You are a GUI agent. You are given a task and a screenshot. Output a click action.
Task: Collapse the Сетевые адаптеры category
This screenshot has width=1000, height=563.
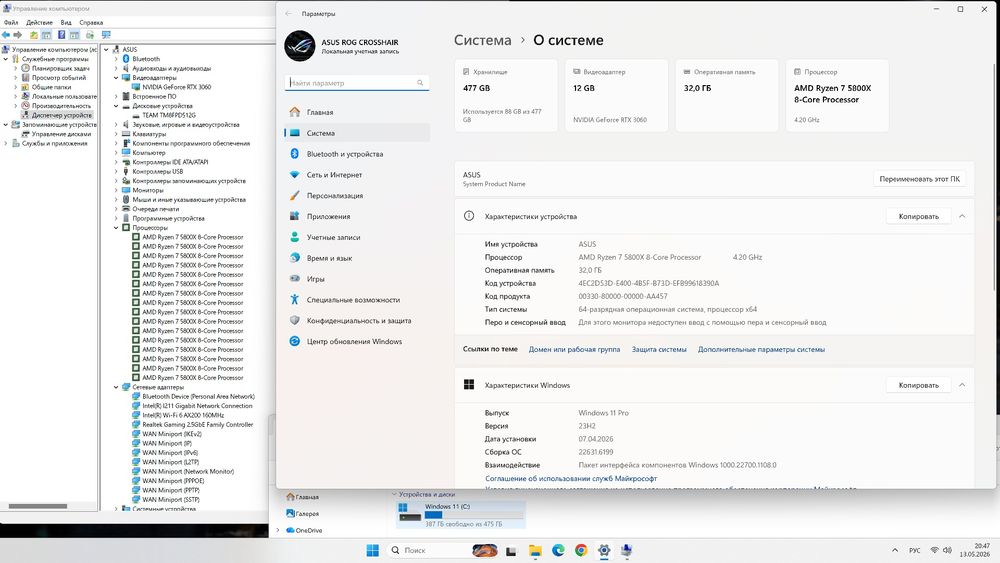(116, 387)
